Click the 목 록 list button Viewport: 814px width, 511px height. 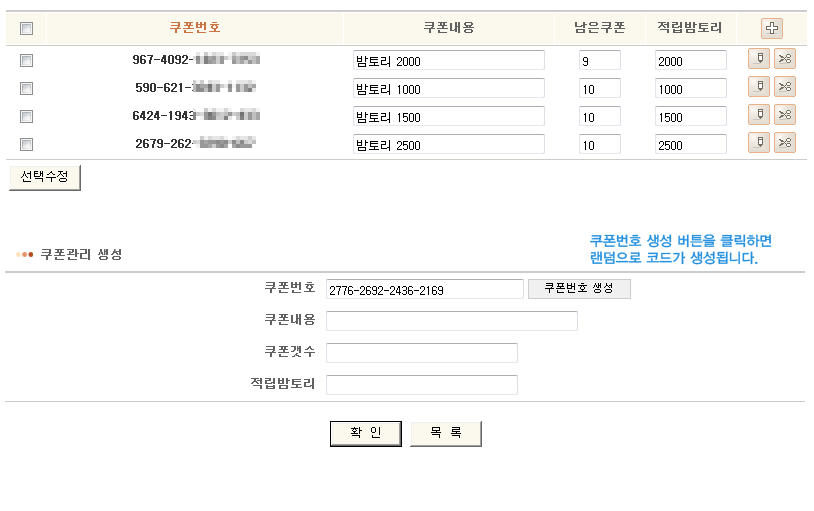pos(445,433)
